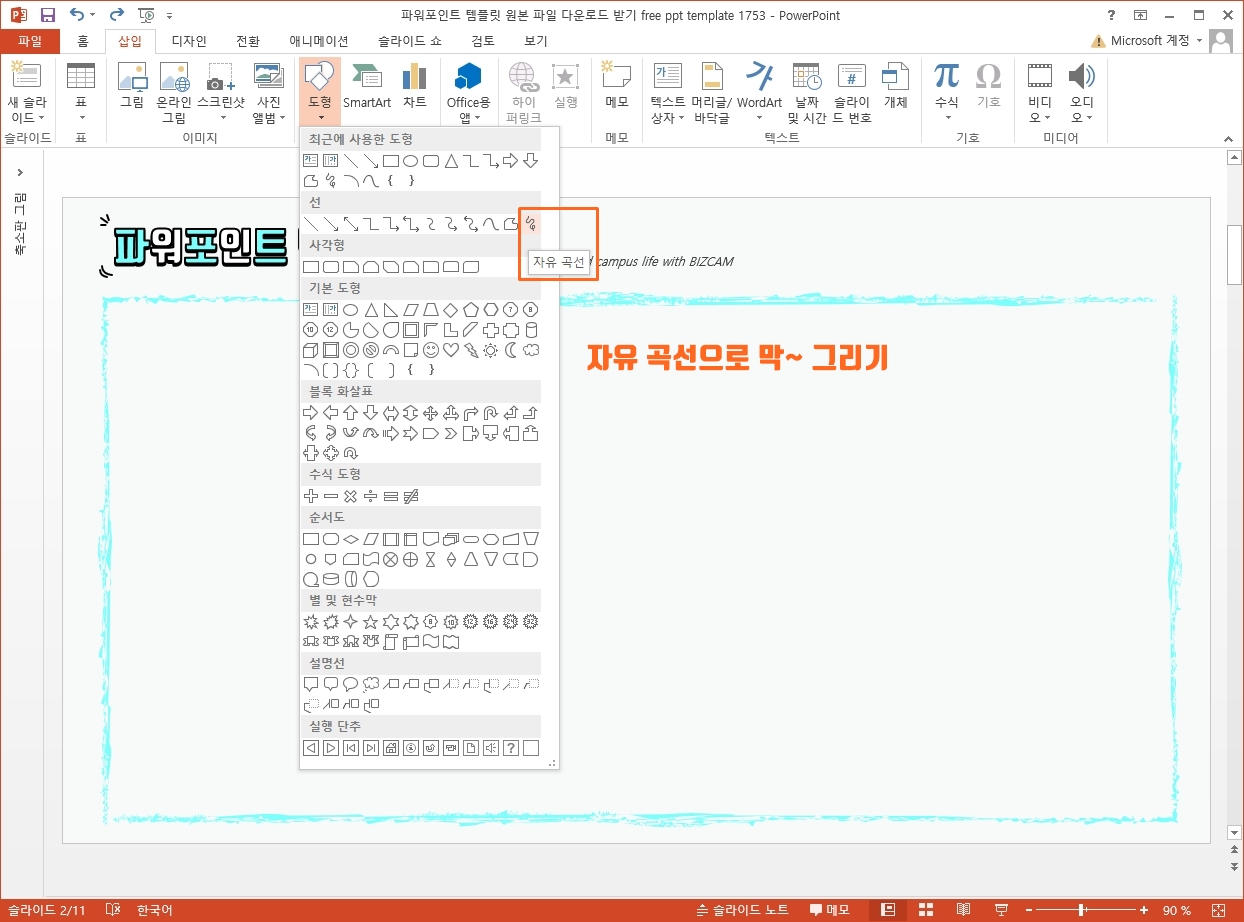This screenshot has width=1244, height=922.
Task: Switch to slide sorter view
Action: pos(926,910)
